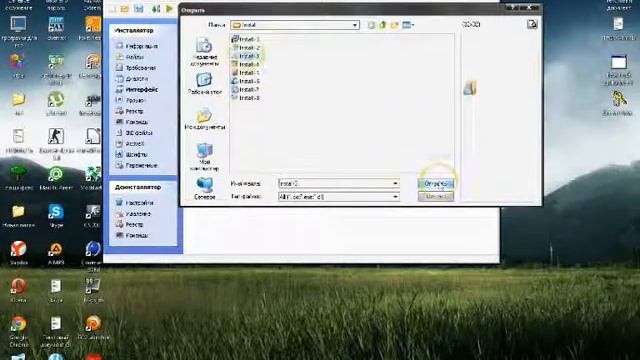Click the folder icon preview thumbnail
Screen dimensions: 640x360
point(470,88)
